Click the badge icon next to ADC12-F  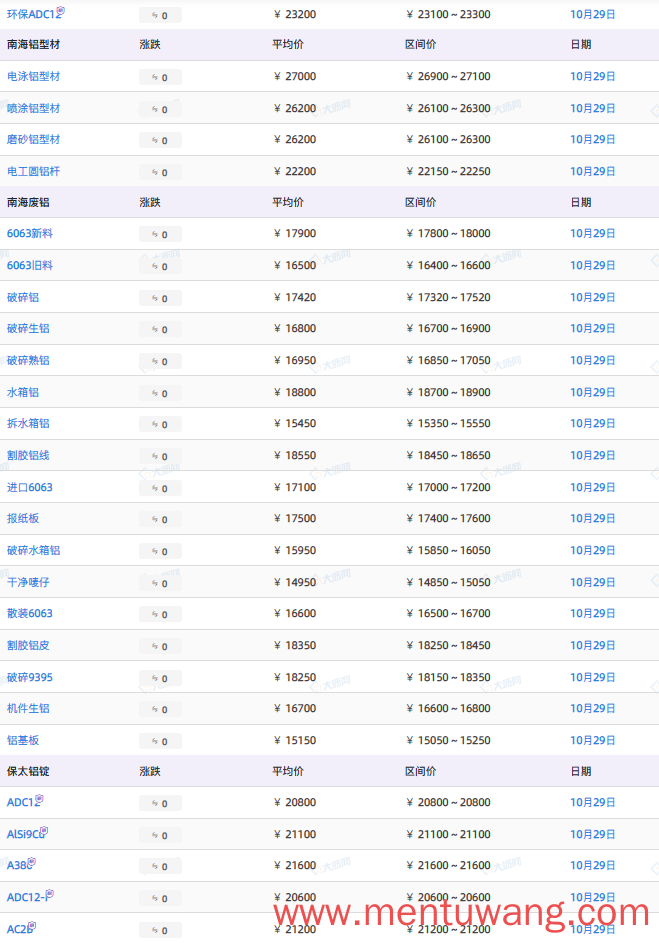tap(49, 894)
